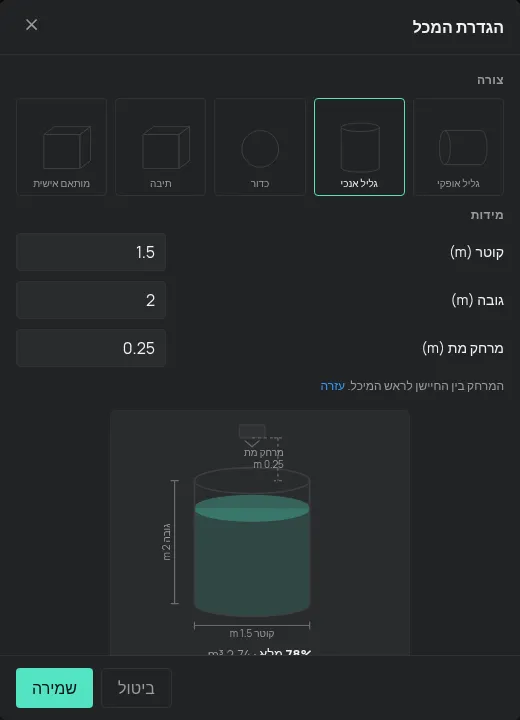This screenshot has height=720, width=520.
Task: Select the custom shape (מותאם אישית)
Action: coord(62,147)
